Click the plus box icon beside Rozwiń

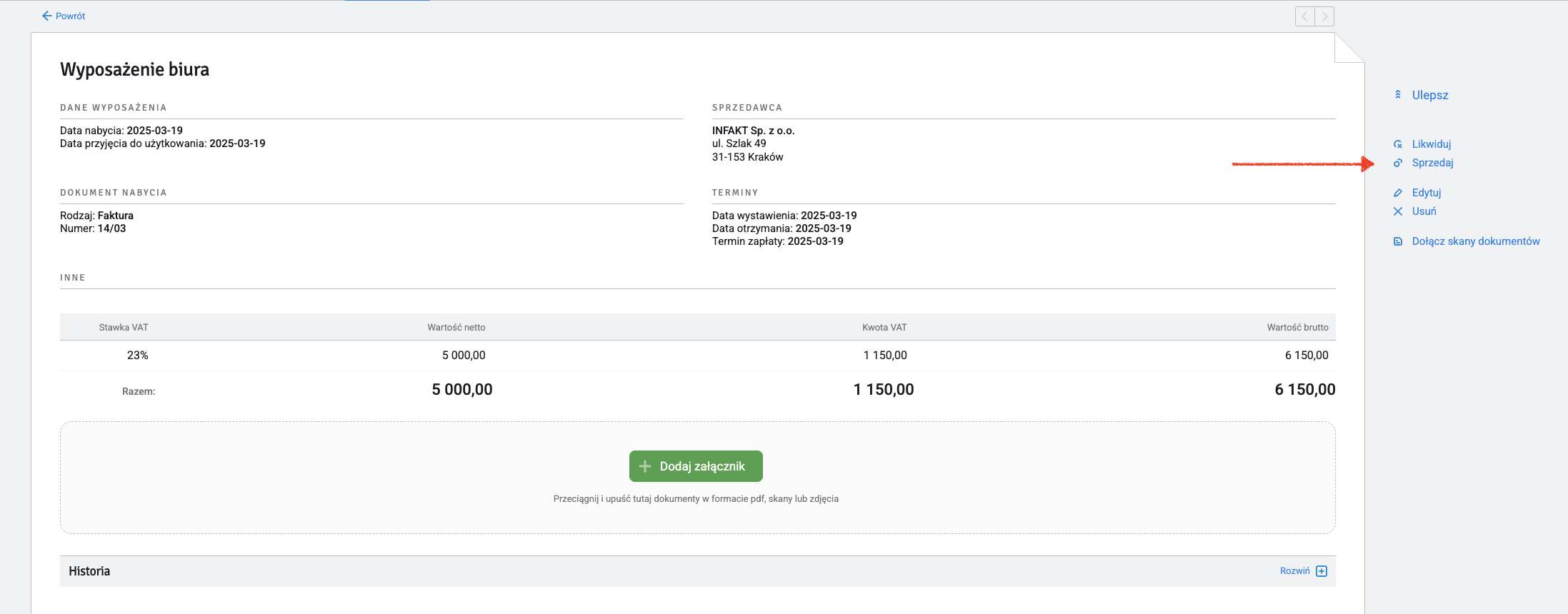click(1322, 571)
